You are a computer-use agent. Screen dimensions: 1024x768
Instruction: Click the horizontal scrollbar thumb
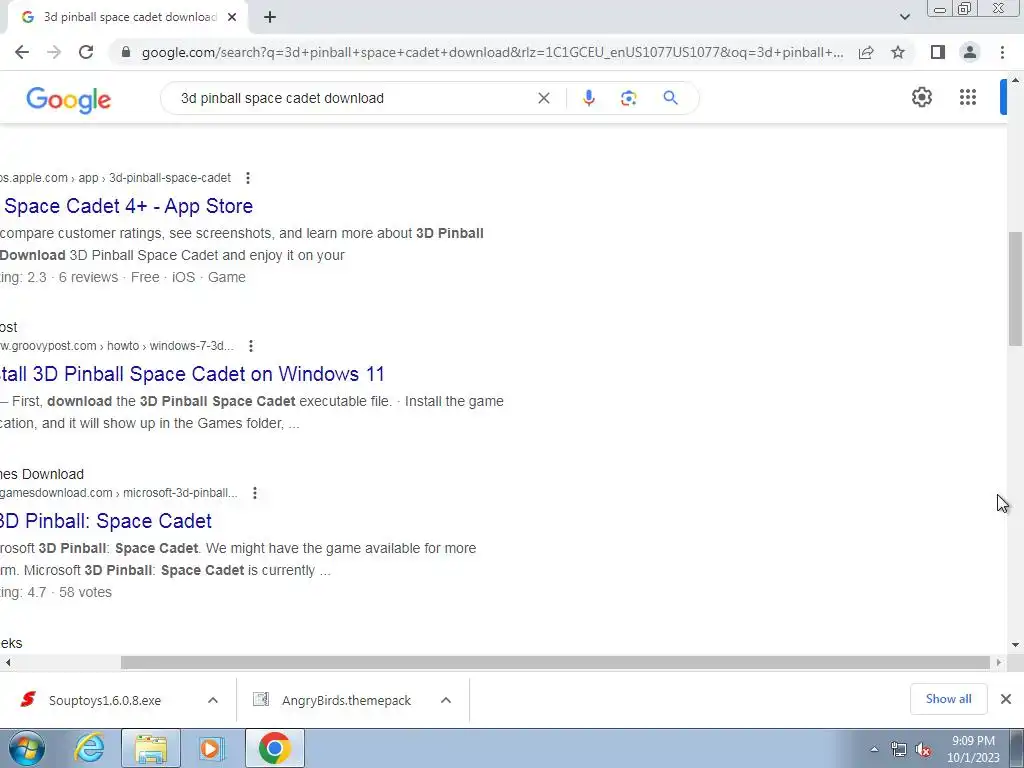tap(555, 662)
